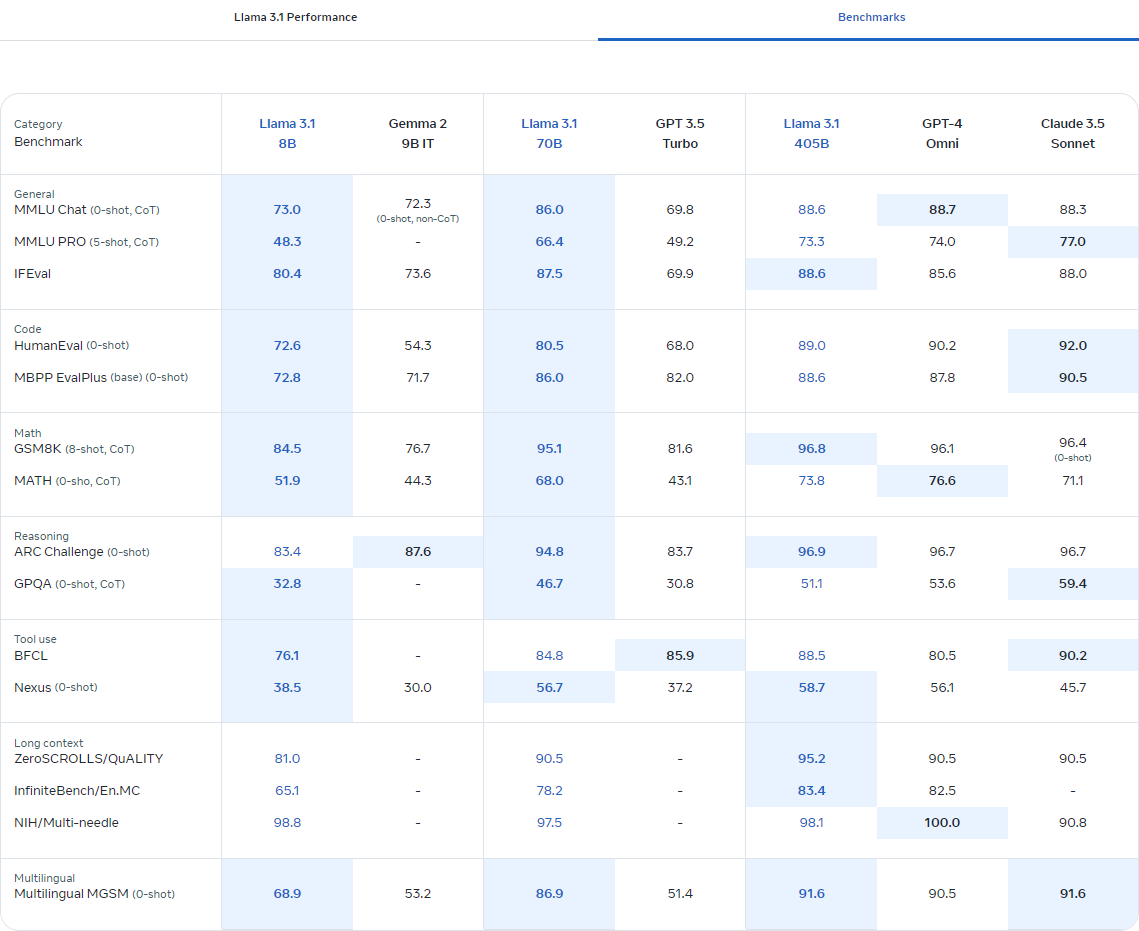Select the InfiniteBench/En.MC row label
1139x931 pixels.
tap(77, 791)
